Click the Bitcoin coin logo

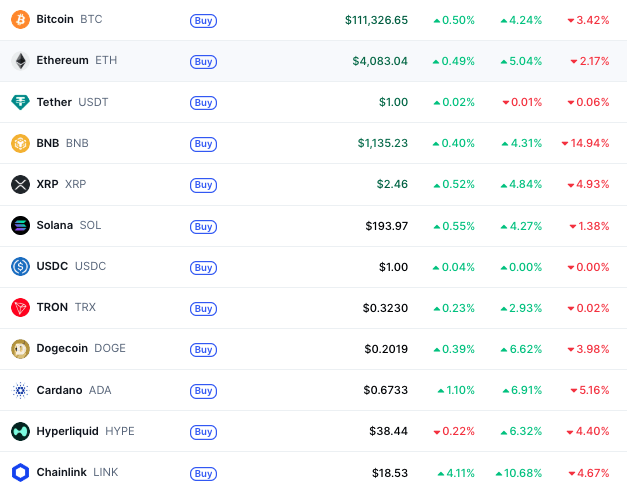click(20, 20)
